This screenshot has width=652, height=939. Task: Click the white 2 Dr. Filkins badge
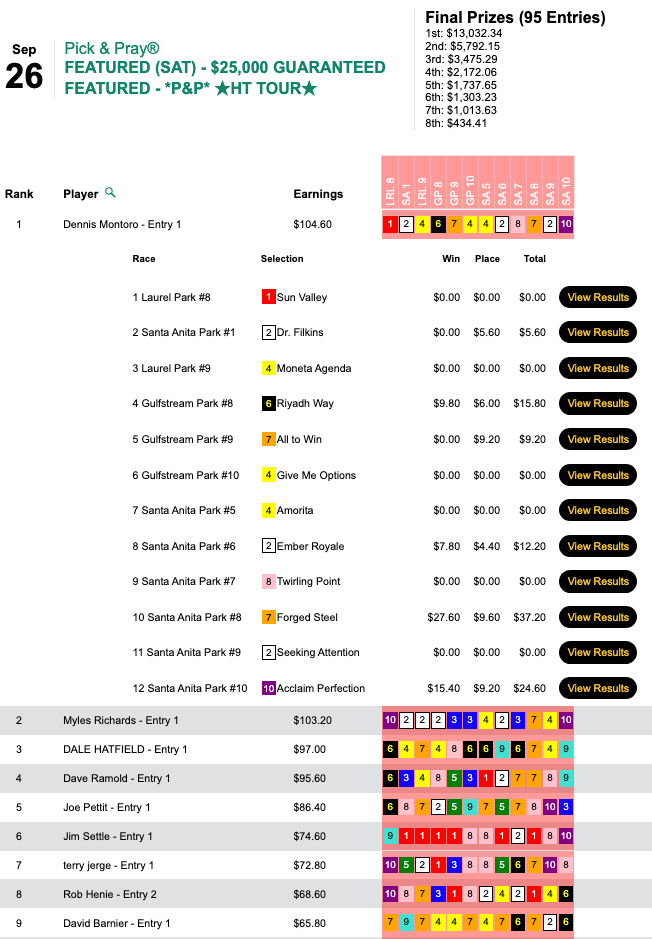point(268,332)
